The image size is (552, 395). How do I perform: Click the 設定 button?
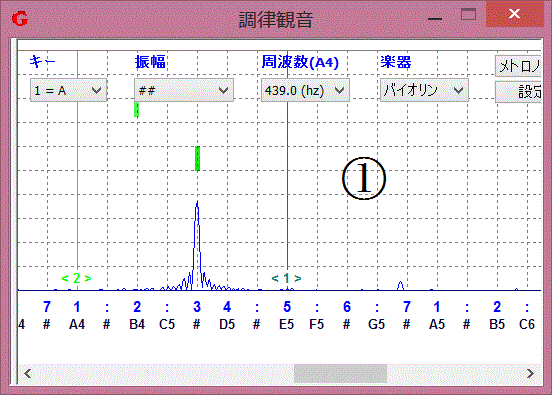point(518,92)
